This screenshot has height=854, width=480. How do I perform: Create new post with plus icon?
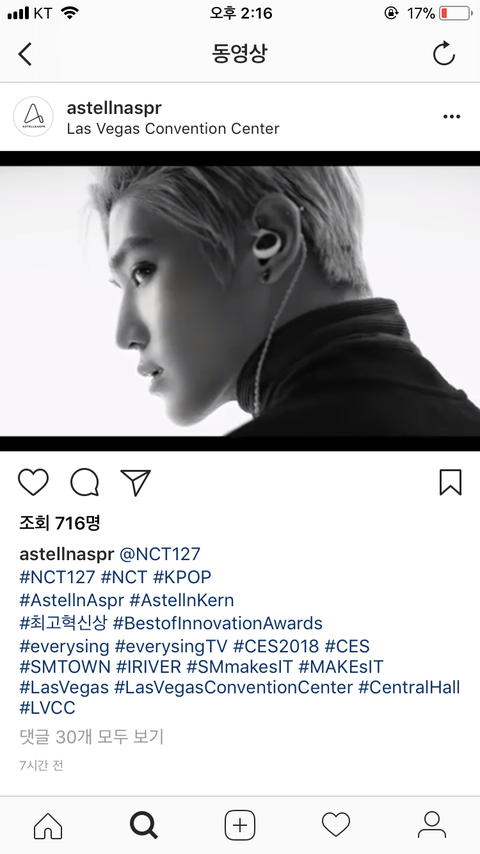tap(240, 826)
